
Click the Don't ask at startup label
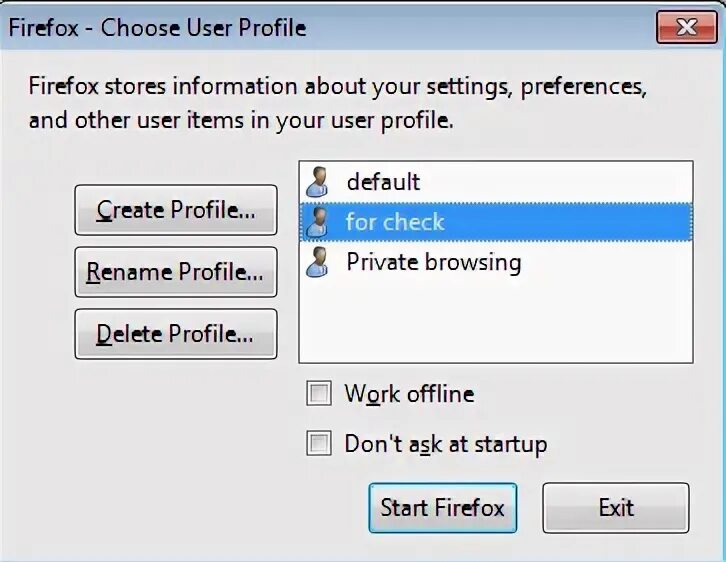point(445,444)
